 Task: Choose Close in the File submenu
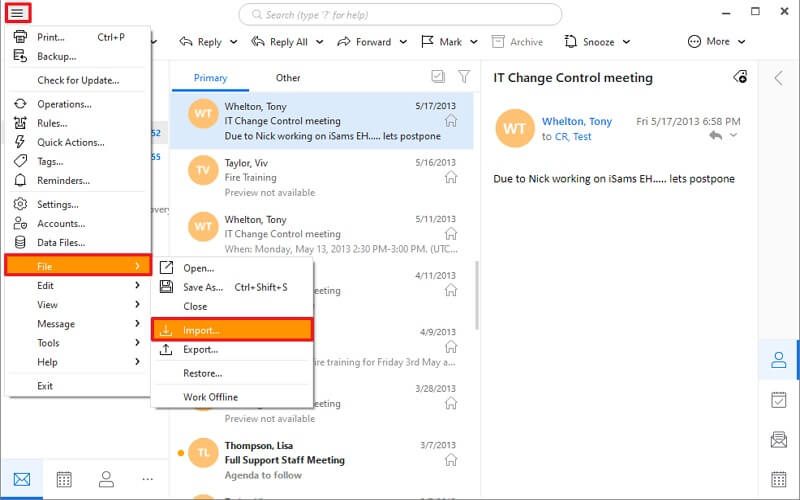232,306
